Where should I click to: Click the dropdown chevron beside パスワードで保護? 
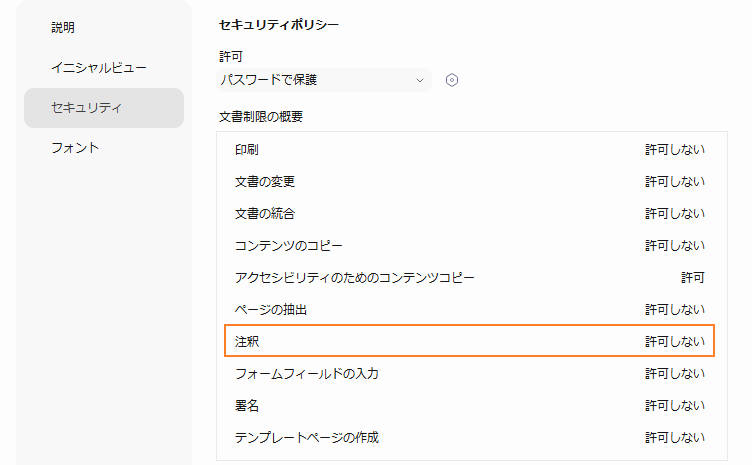(420, 80)
